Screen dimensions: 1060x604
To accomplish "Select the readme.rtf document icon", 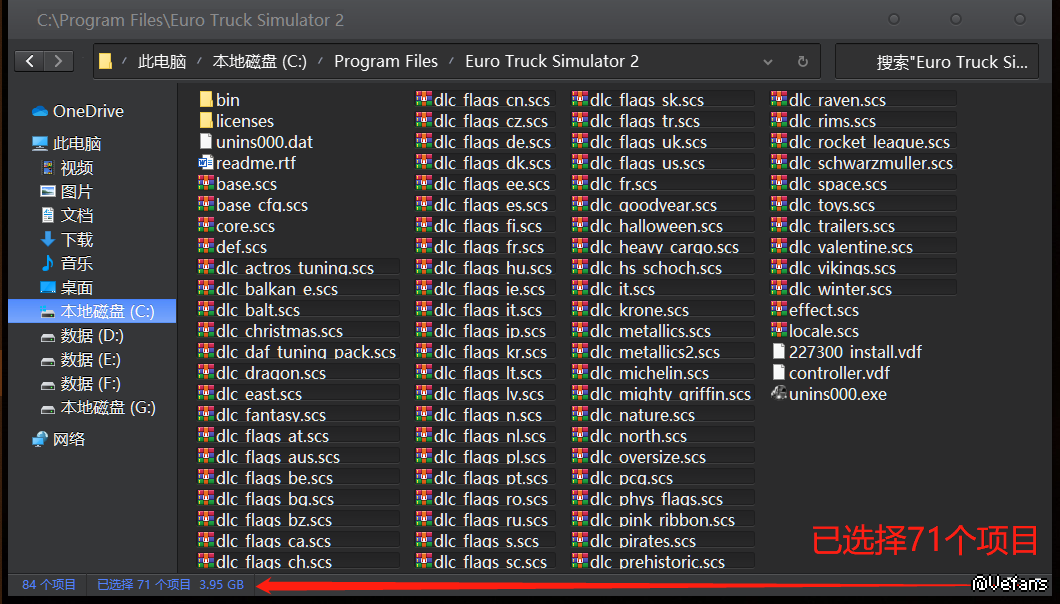I will point(206,163).
